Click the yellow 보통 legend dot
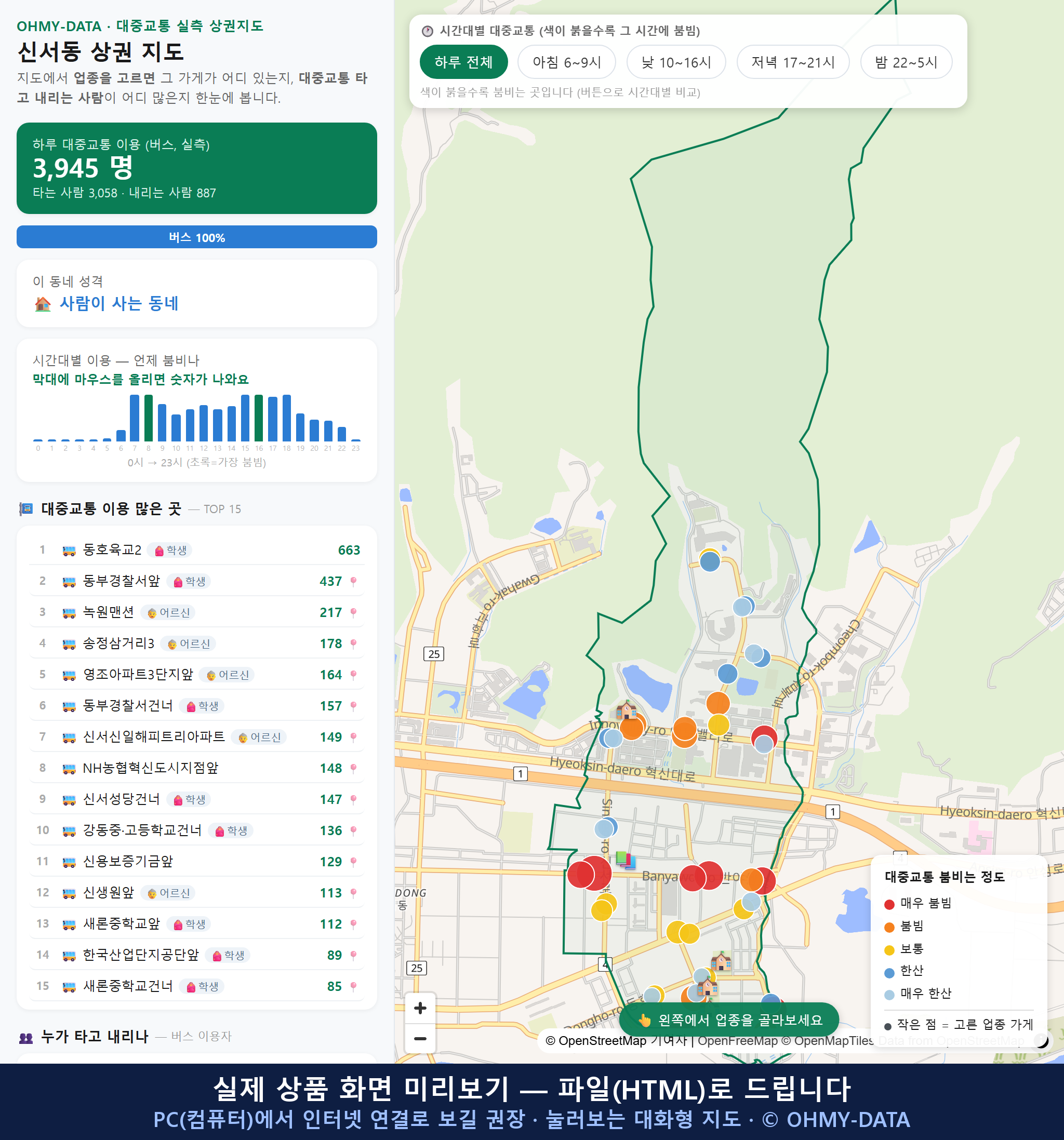Viewport: 1064px width, 1140px height. [x=889, y=950]
